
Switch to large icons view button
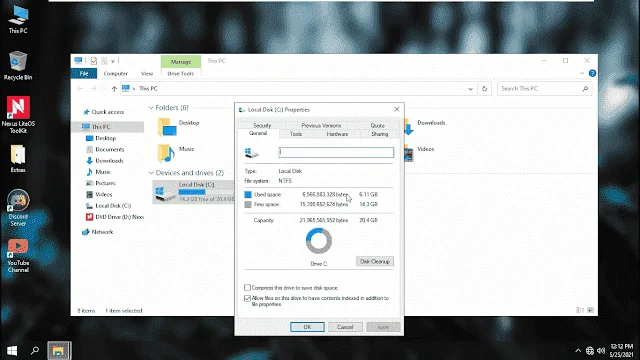[x=590, y=311]
